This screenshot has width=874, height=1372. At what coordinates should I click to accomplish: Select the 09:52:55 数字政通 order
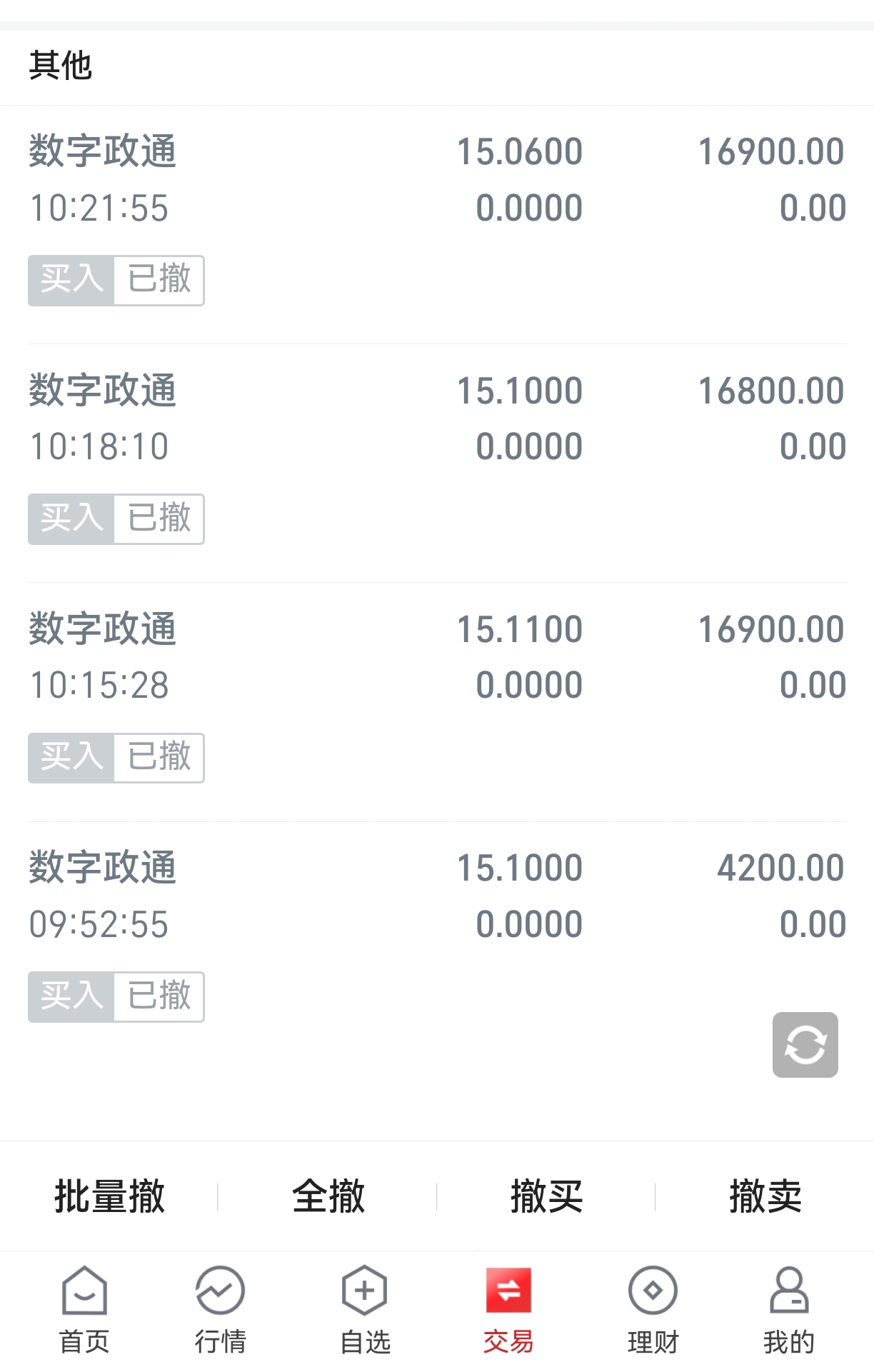(437, 896)
